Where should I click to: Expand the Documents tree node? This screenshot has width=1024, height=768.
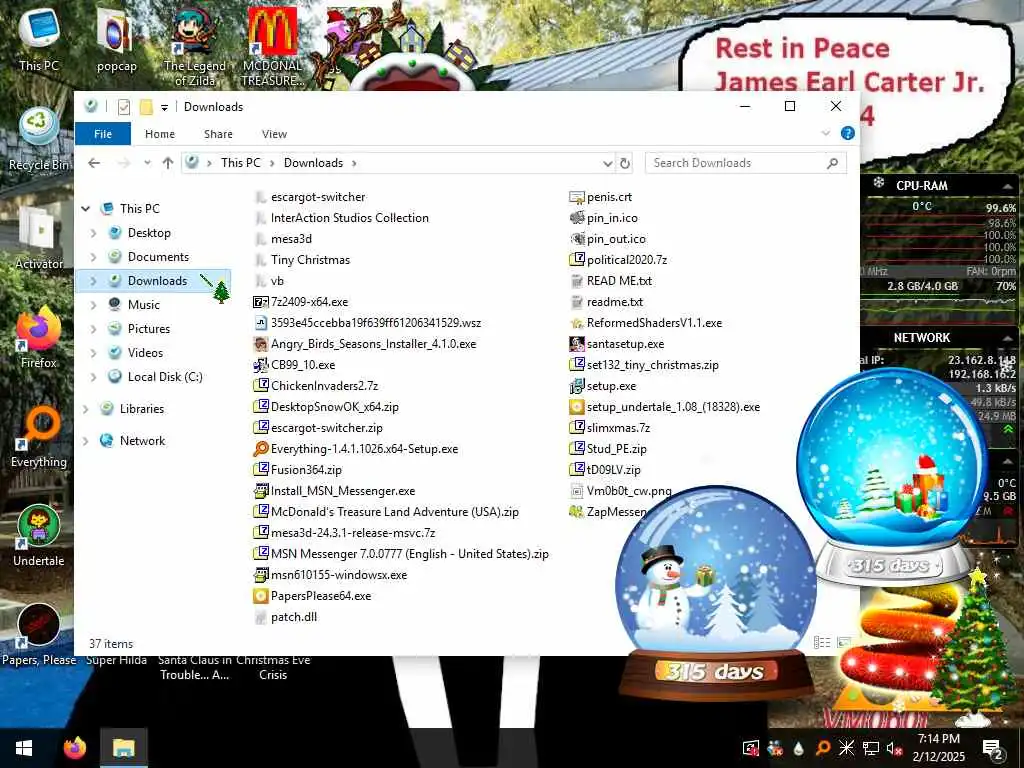93,257
